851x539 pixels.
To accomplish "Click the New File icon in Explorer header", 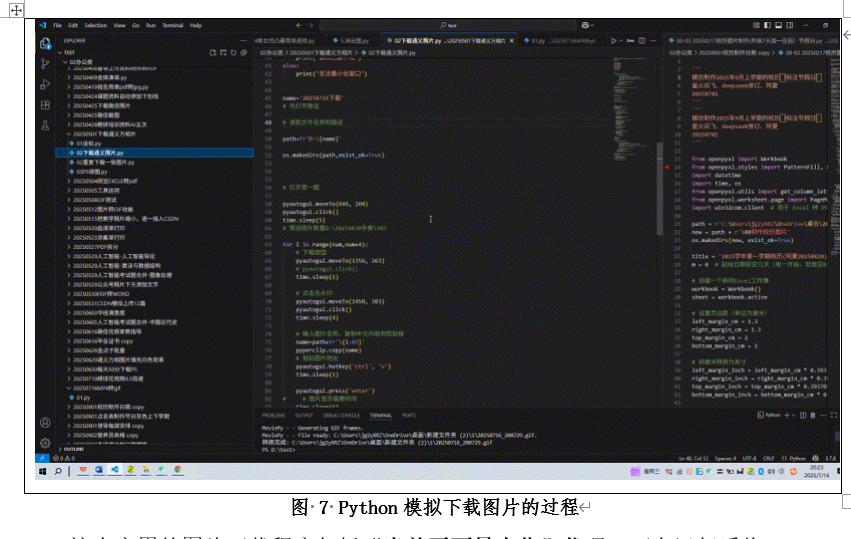I will coord(213,53).
